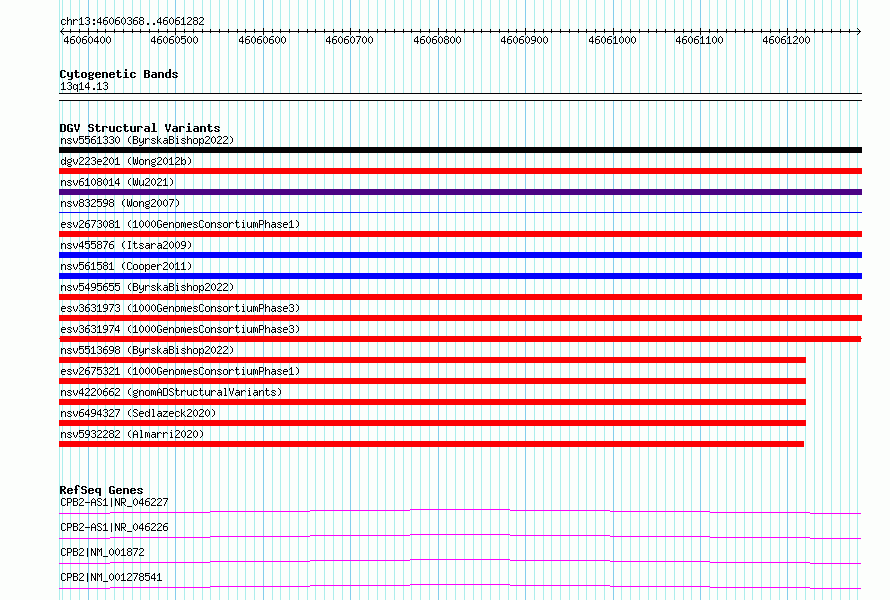Click ruler tick label 46060600

click(262, 40)
